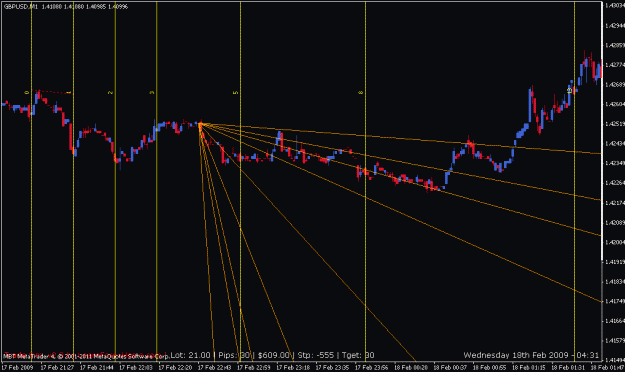
Task: Click the 1.42004 price axis label
Action: click(x=615, y=242)
